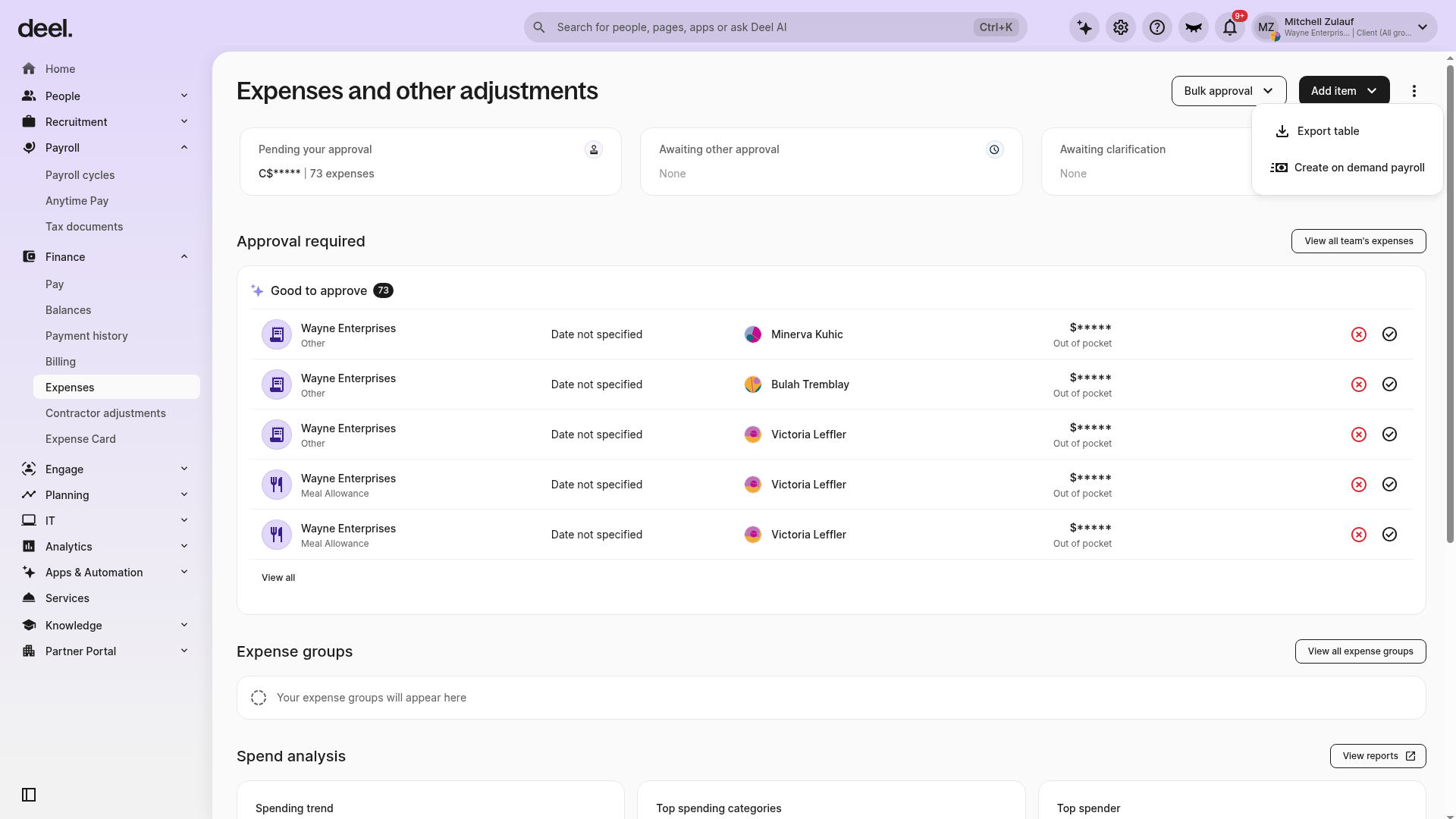Click the Home icon in sidebar
Image resolution: width=1456 pixels, height=819 pixels.
tap(29, 69)
